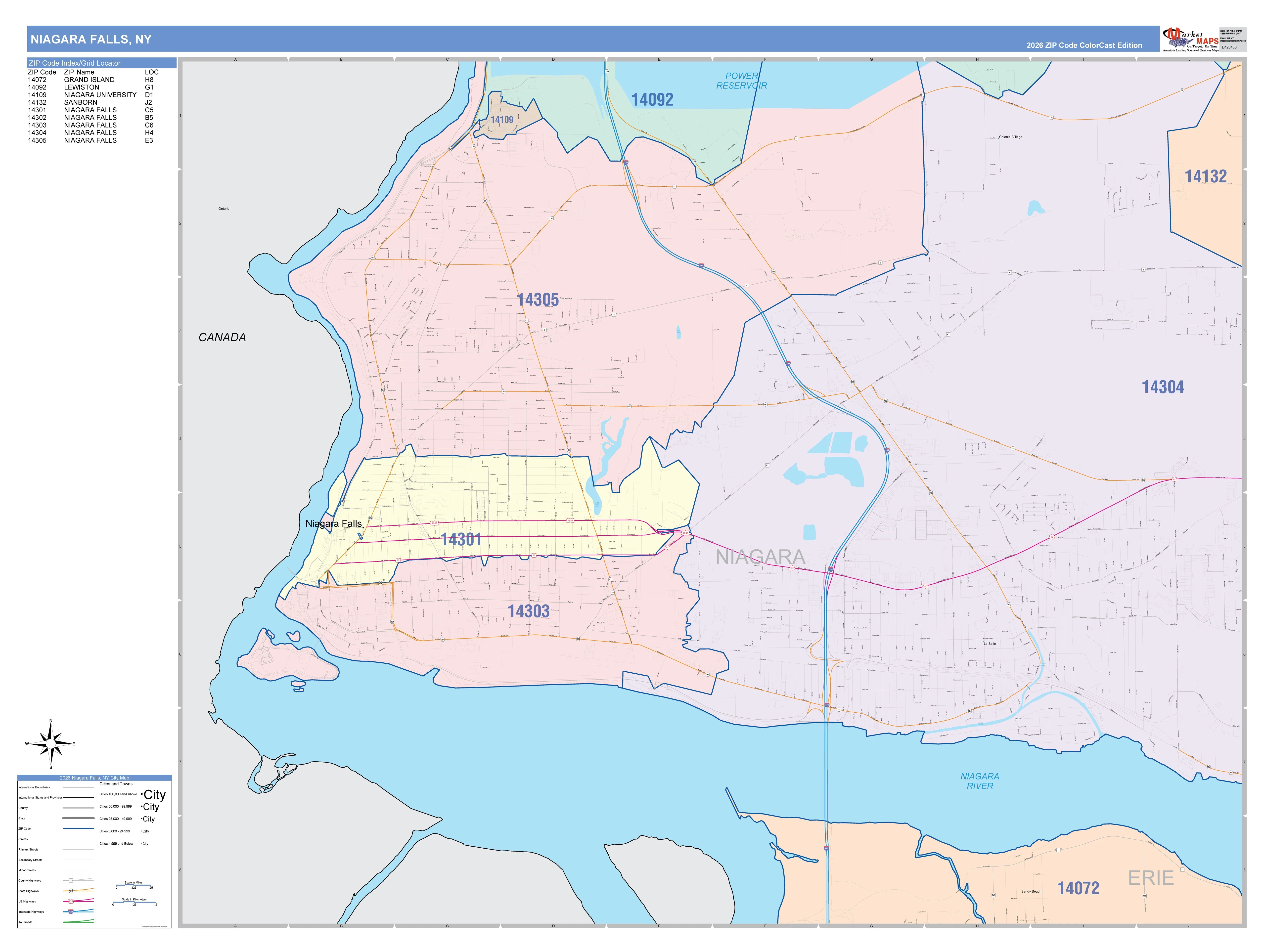1263x952 pixels.
Task: Select the NIAGARA RIVER label
Action: click(980, 781)
